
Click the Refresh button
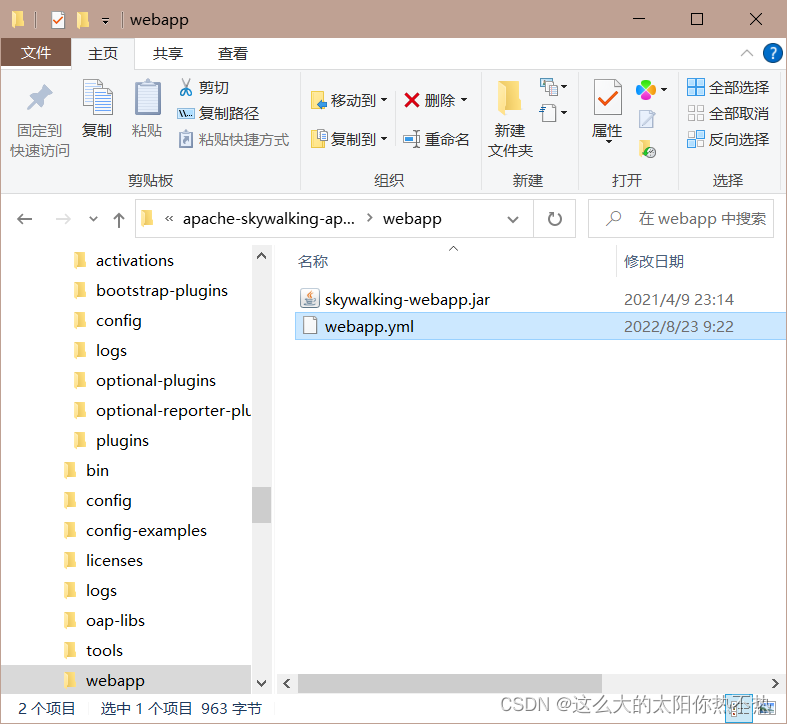[x=555, y=219]
